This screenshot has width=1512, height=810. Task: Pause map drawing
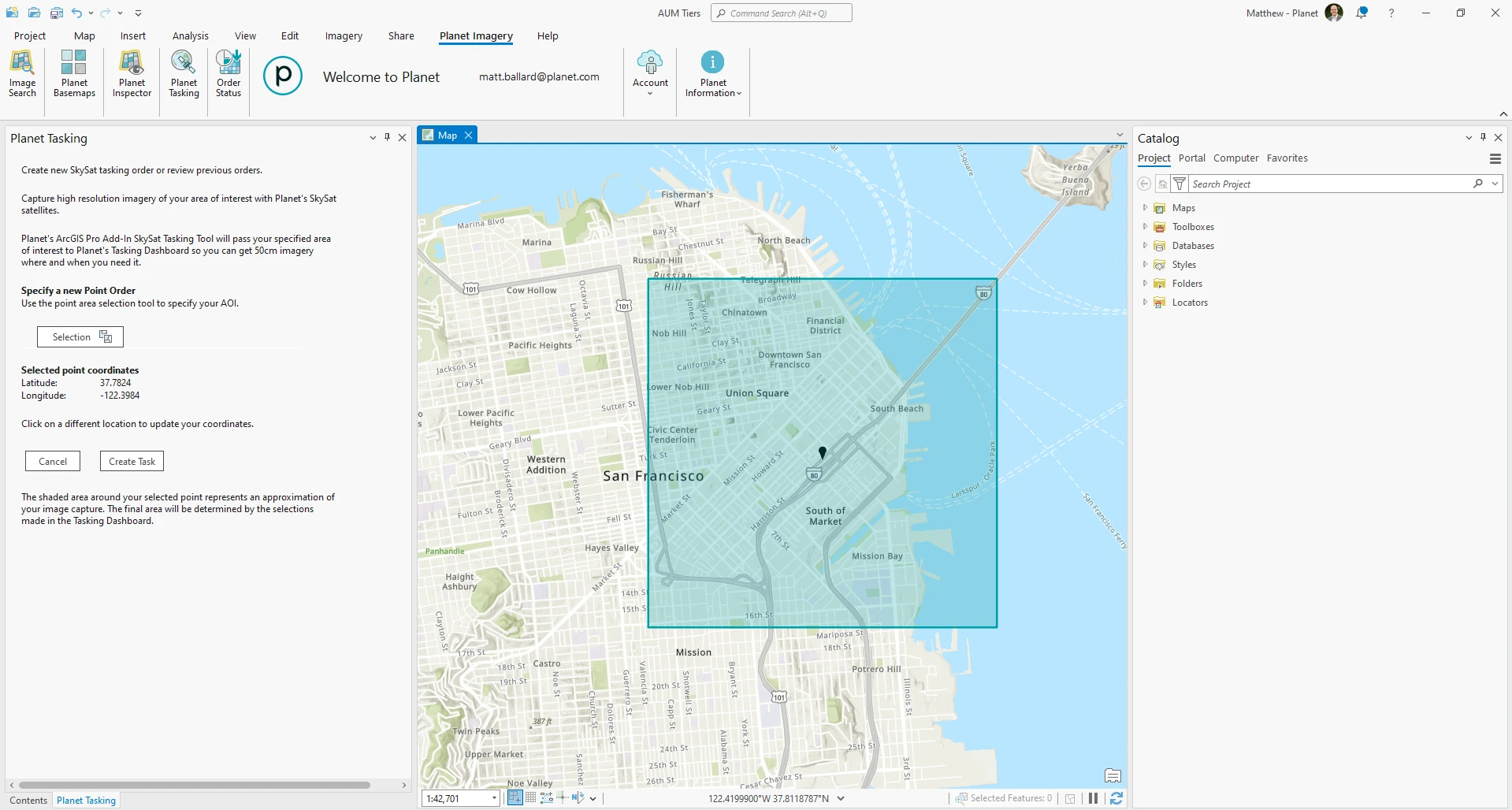pos(1094,798)
